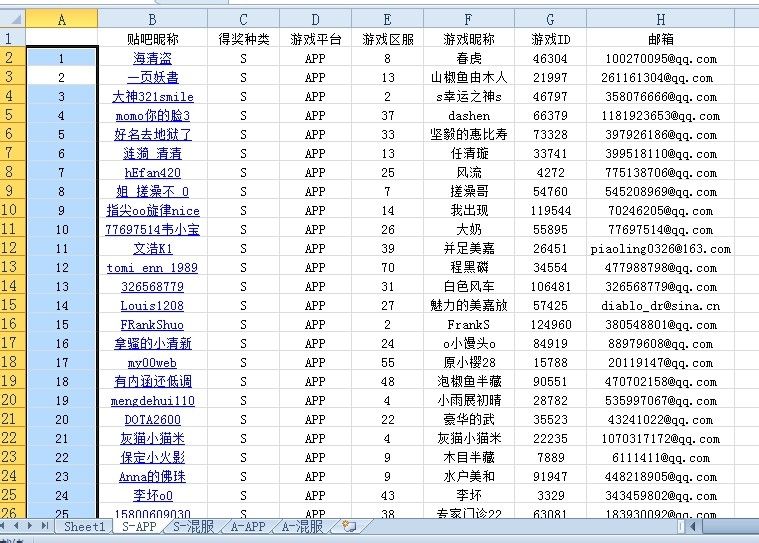Select column F header

click(469, 19)
